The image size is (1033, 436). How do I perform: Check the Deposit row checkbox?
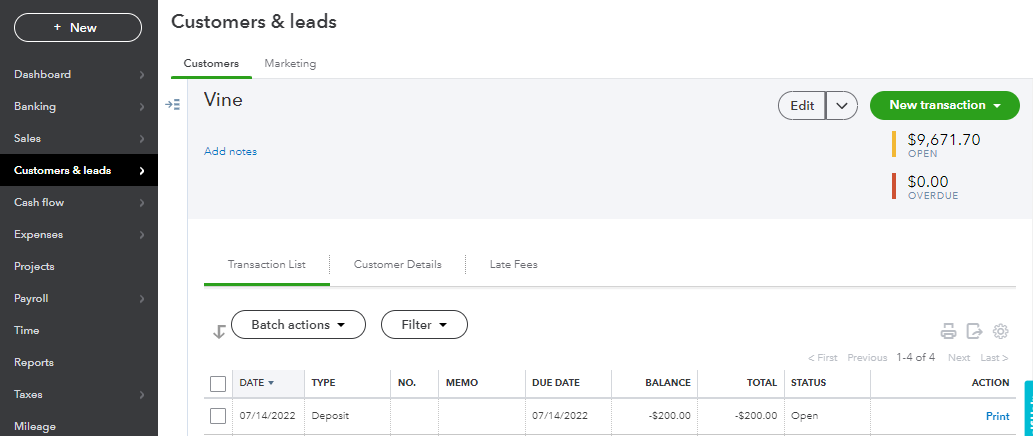[218, 416]
